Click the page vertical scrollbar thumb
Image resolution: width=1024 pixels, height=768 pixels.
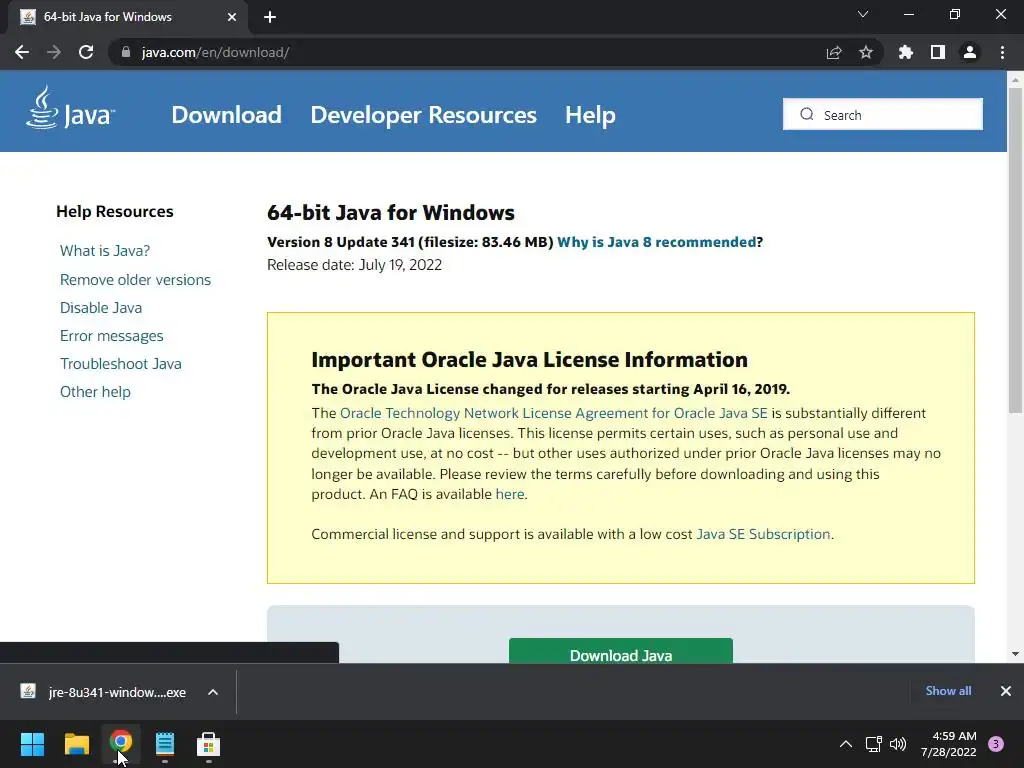1015,250
